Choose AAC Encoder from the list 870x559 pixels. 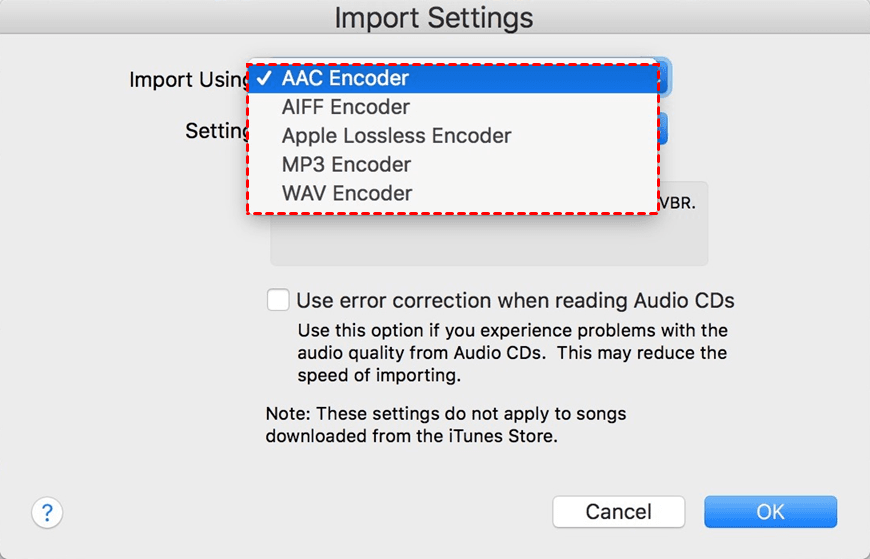453,78
